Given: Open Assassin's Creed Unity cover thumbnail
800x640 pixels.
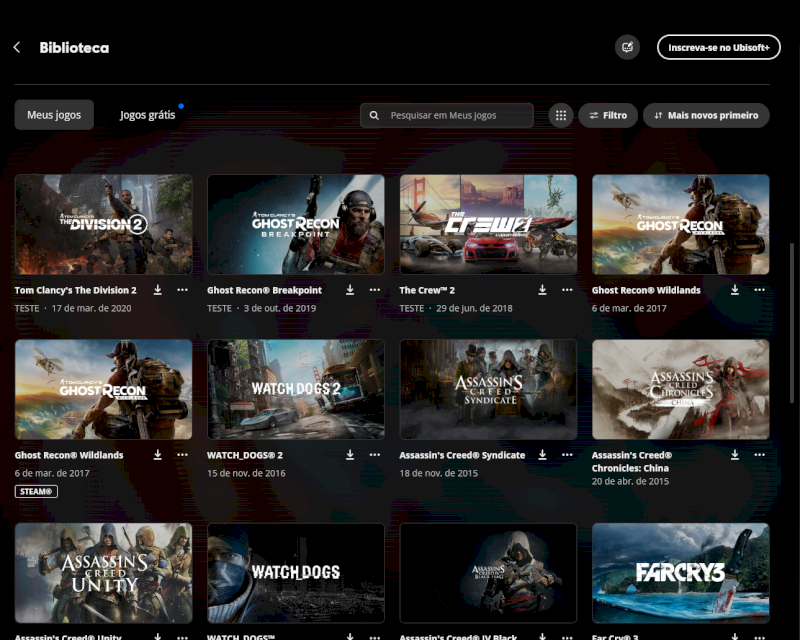Looking at the screenshot, I should tap(104, 573).
